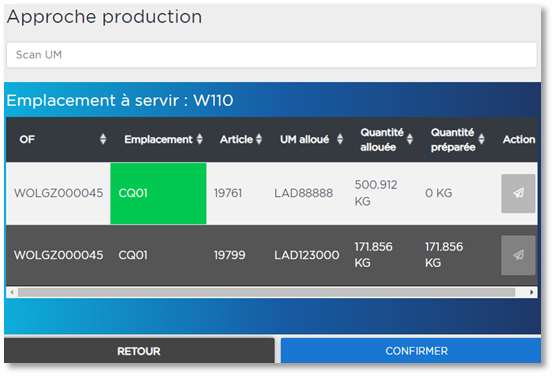Click the Emplacement column header label

[158, 139]
